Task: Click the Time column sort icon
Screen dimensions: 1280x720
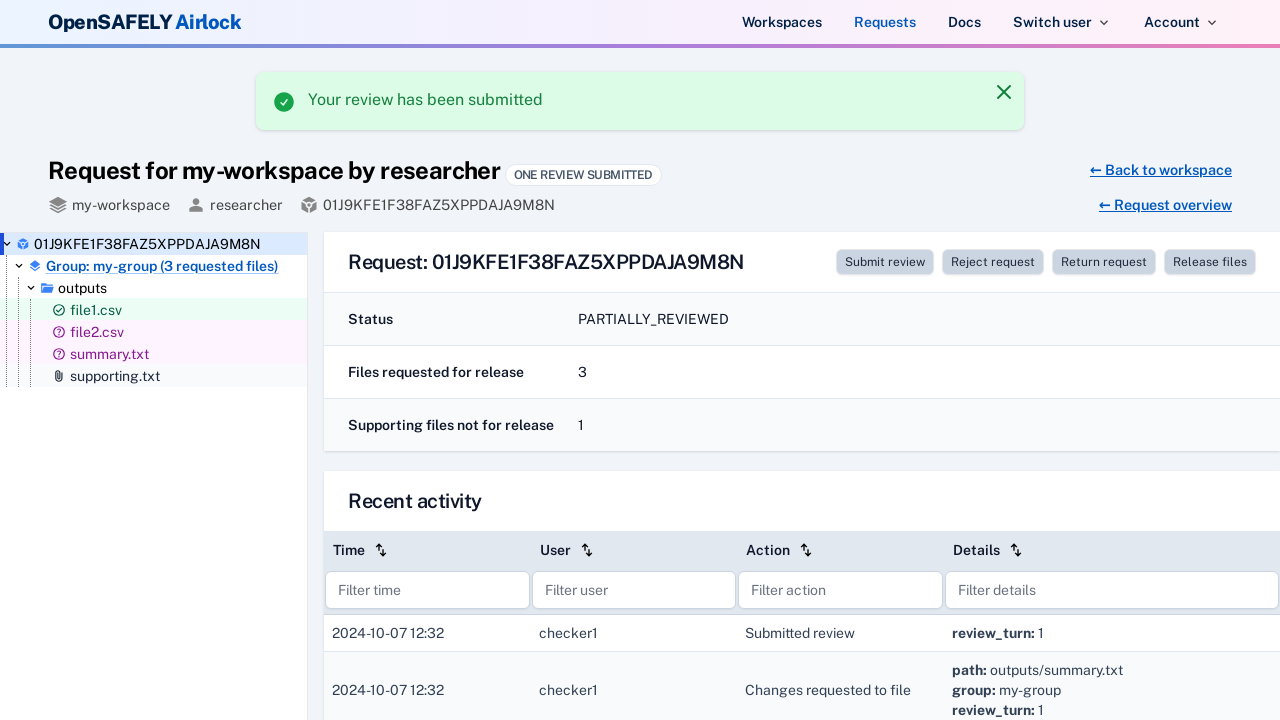Action: (x=381, y=550)
